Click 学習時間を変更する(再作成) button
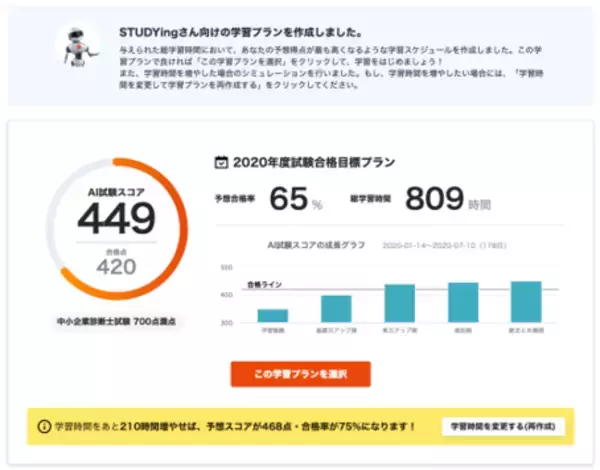 (x=503, y=426)
